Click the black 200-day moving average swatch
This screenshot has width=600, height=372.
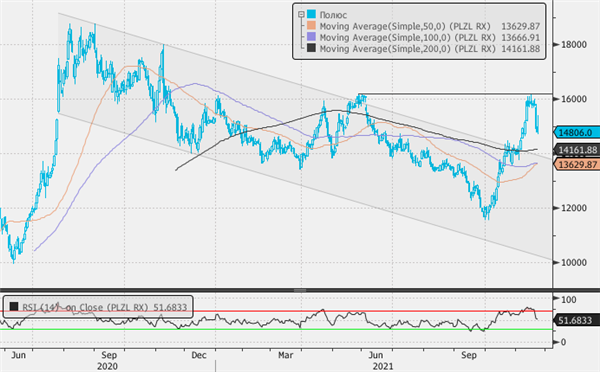point(311,49)
